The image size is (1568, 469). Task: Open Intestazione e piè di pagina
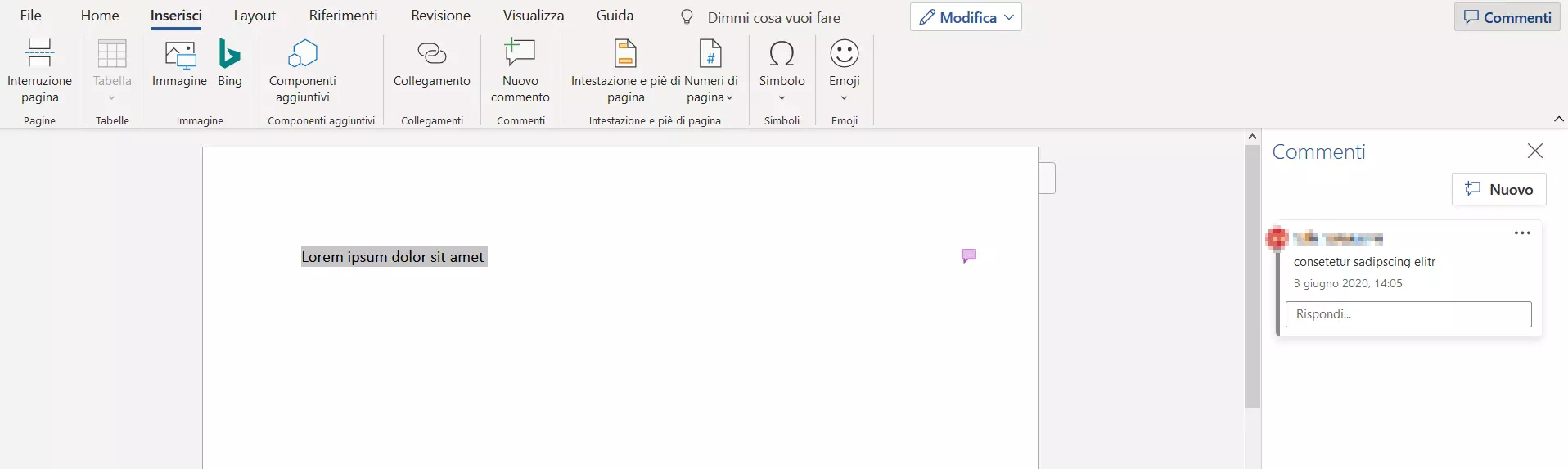pos(626,71)
